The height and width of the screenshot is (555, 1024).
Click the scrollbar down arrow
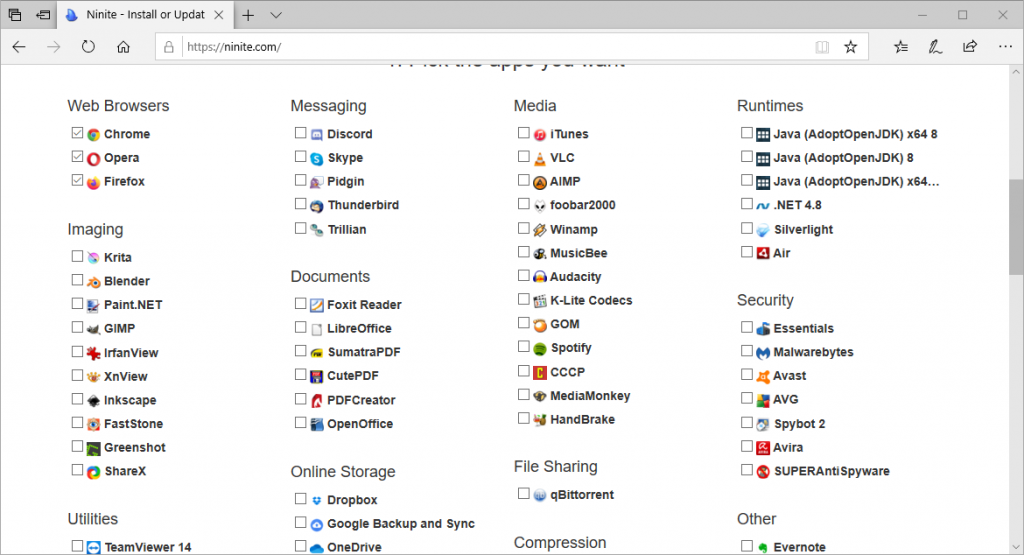(1016, 547)
